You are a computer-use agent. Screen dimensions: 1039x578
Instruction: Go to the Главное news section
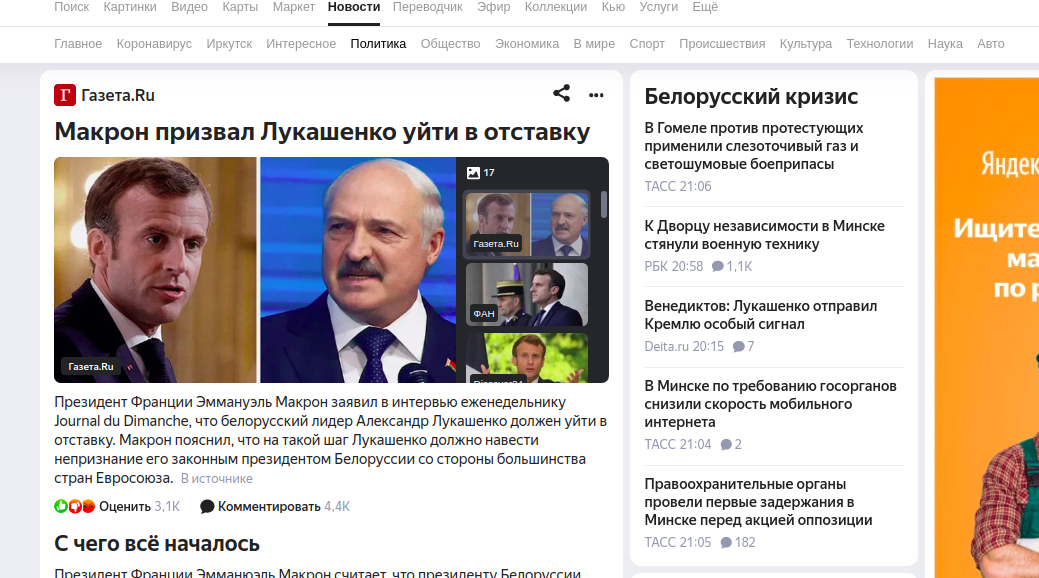[78, 44]
